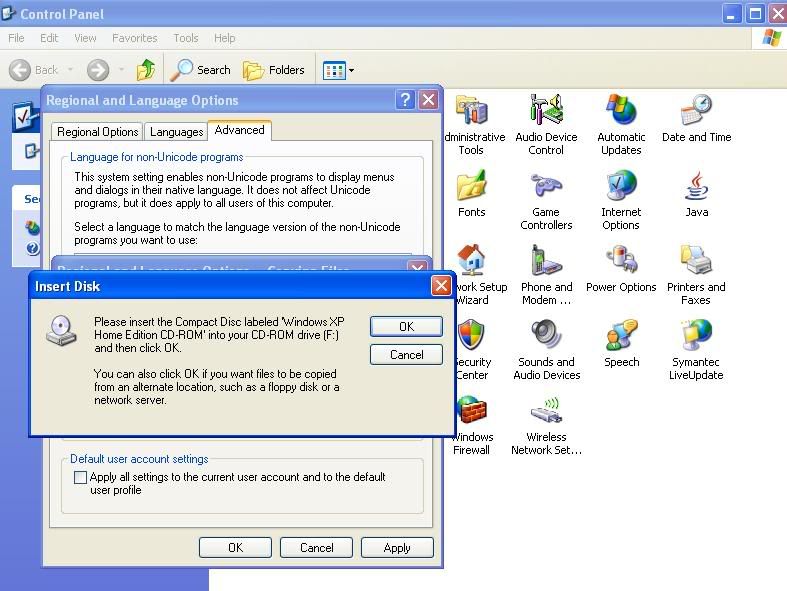
Task: Open the Date and Time icon
Action: tap(696, 109)
